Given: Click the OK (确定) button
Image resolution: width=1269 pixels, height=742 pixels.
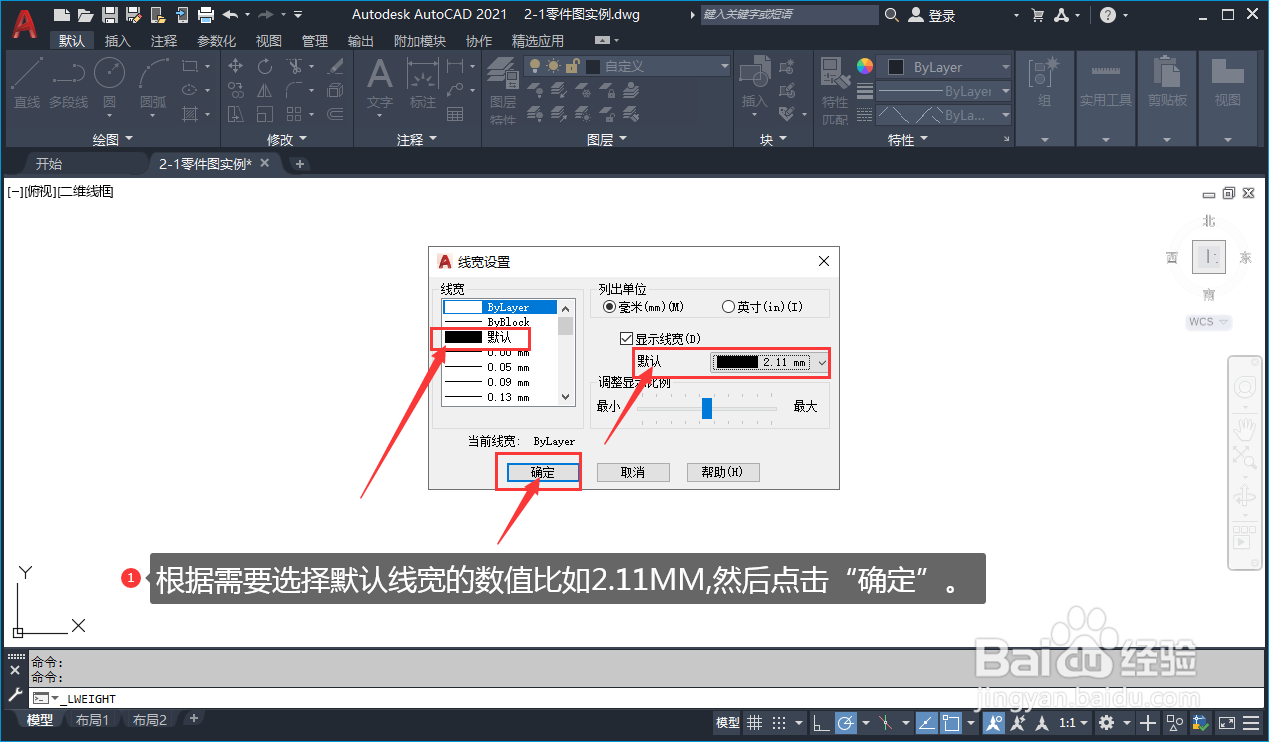Looking at the screenshot, I should (542, 472).
